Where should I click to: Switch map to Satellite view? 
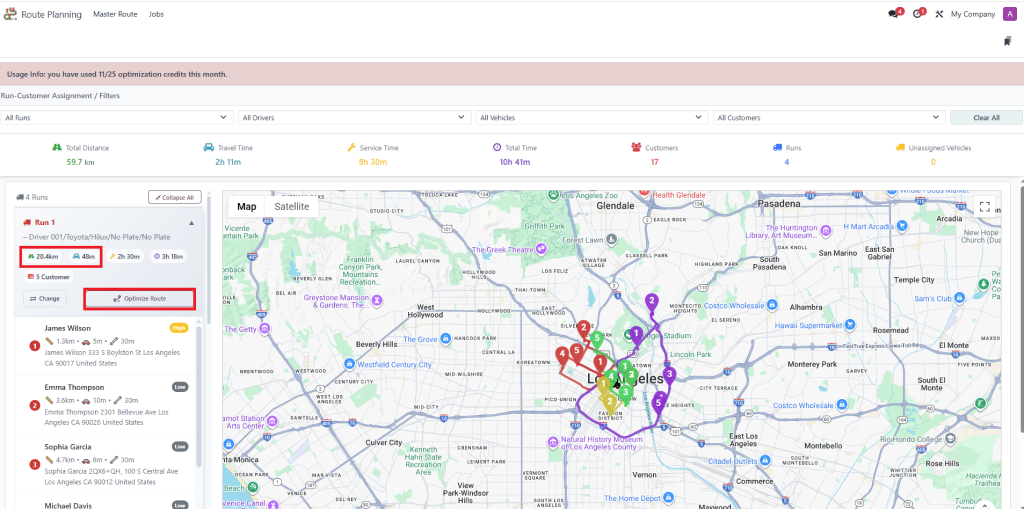click(292, 207)
